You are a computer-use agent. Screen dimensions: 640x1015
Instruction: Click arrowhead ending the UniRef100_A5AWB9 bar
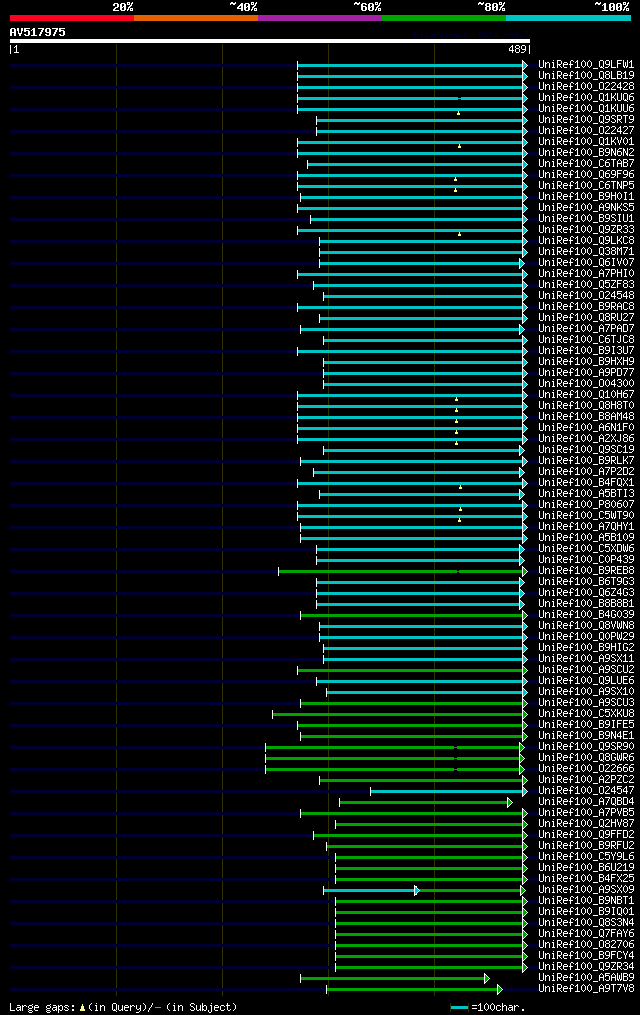pos(487,979)
